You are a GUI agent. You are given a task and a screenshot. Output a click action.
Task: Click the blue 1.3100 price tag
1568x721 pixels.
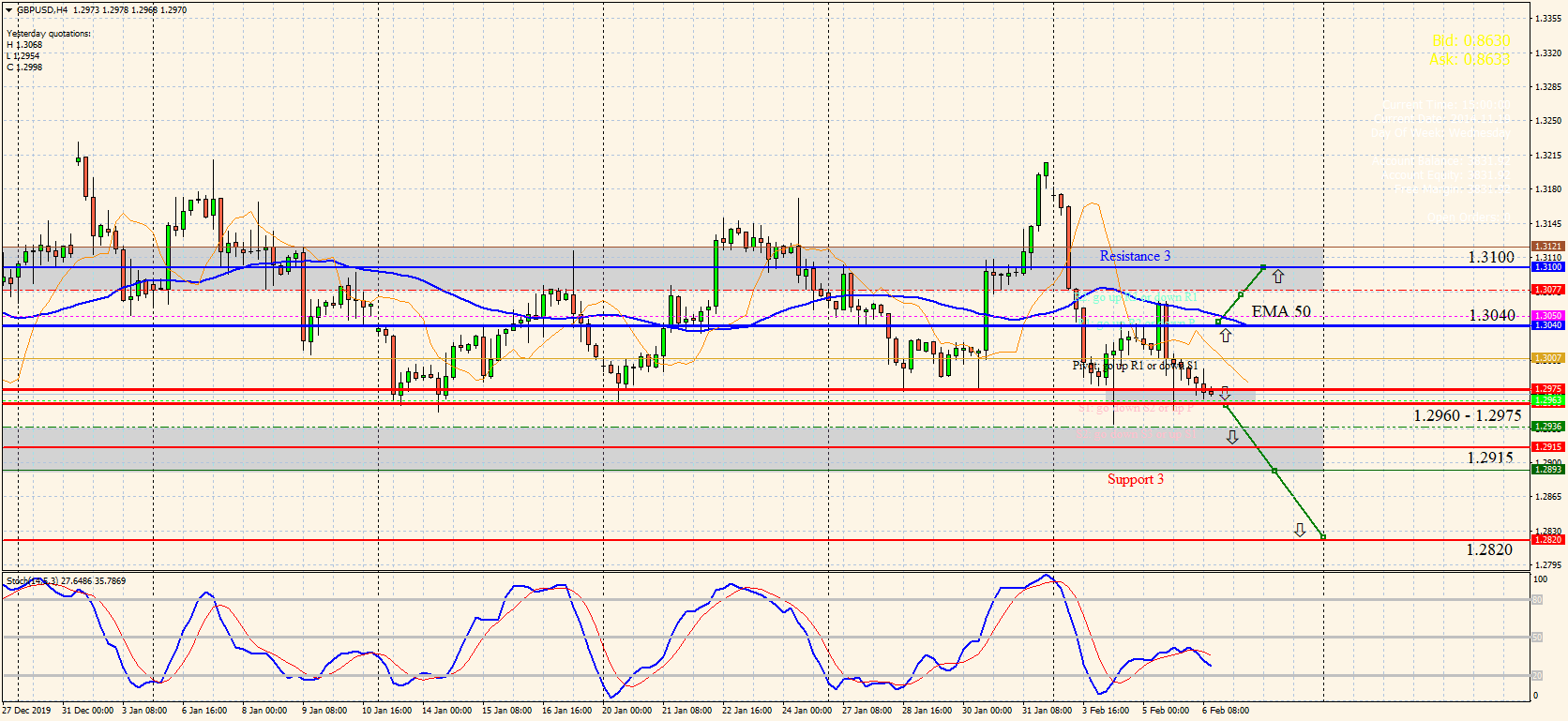(x=1546, y=267)
